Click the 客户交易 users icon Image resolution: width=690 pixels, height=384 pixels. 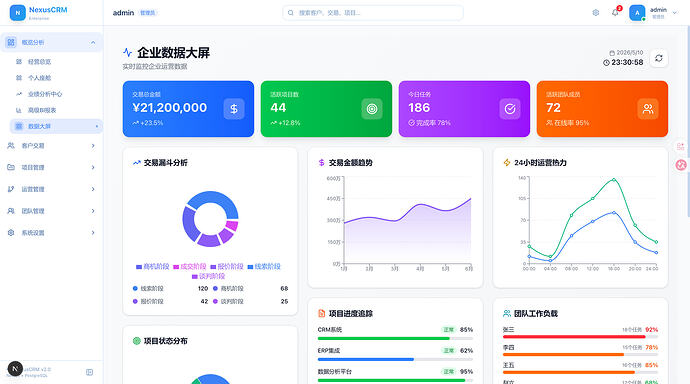point(11,146)
